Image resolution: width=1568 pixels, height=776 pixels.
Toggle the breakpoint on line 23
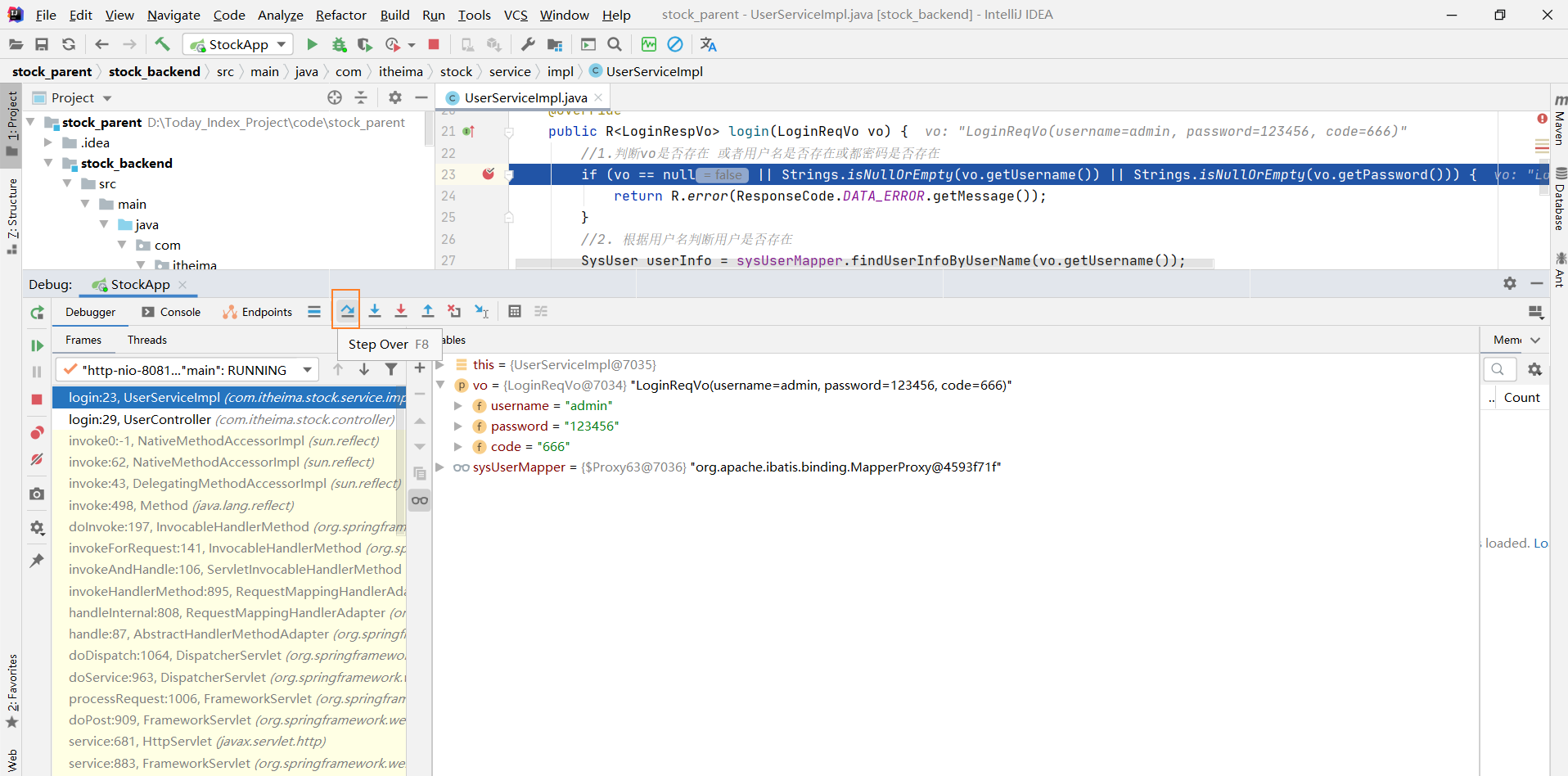[489, 174]
